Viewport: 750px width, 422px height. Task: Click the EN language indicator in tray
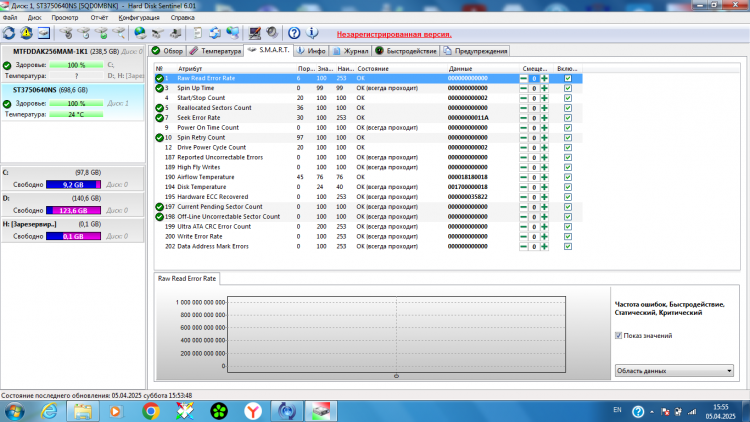618,410
